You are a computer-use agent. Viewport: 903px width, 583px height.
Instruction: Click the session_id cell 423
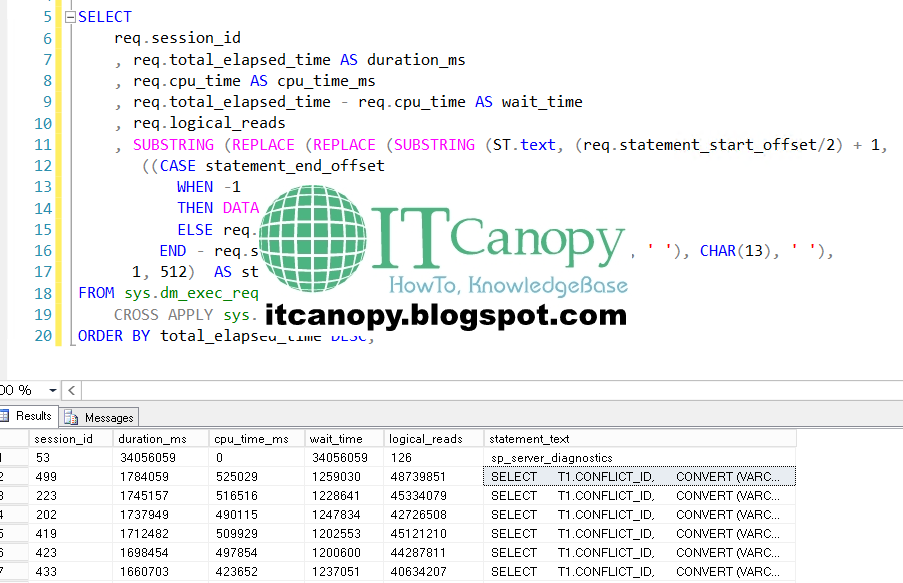(x=71, y=553)
